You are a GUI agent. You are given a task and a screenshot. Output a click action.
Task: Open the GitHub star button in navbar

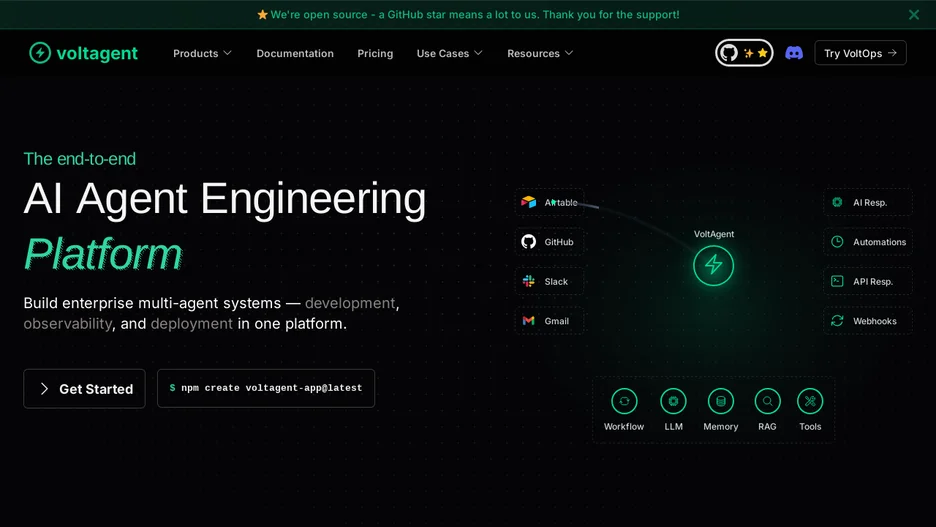(x=744, y=53)
